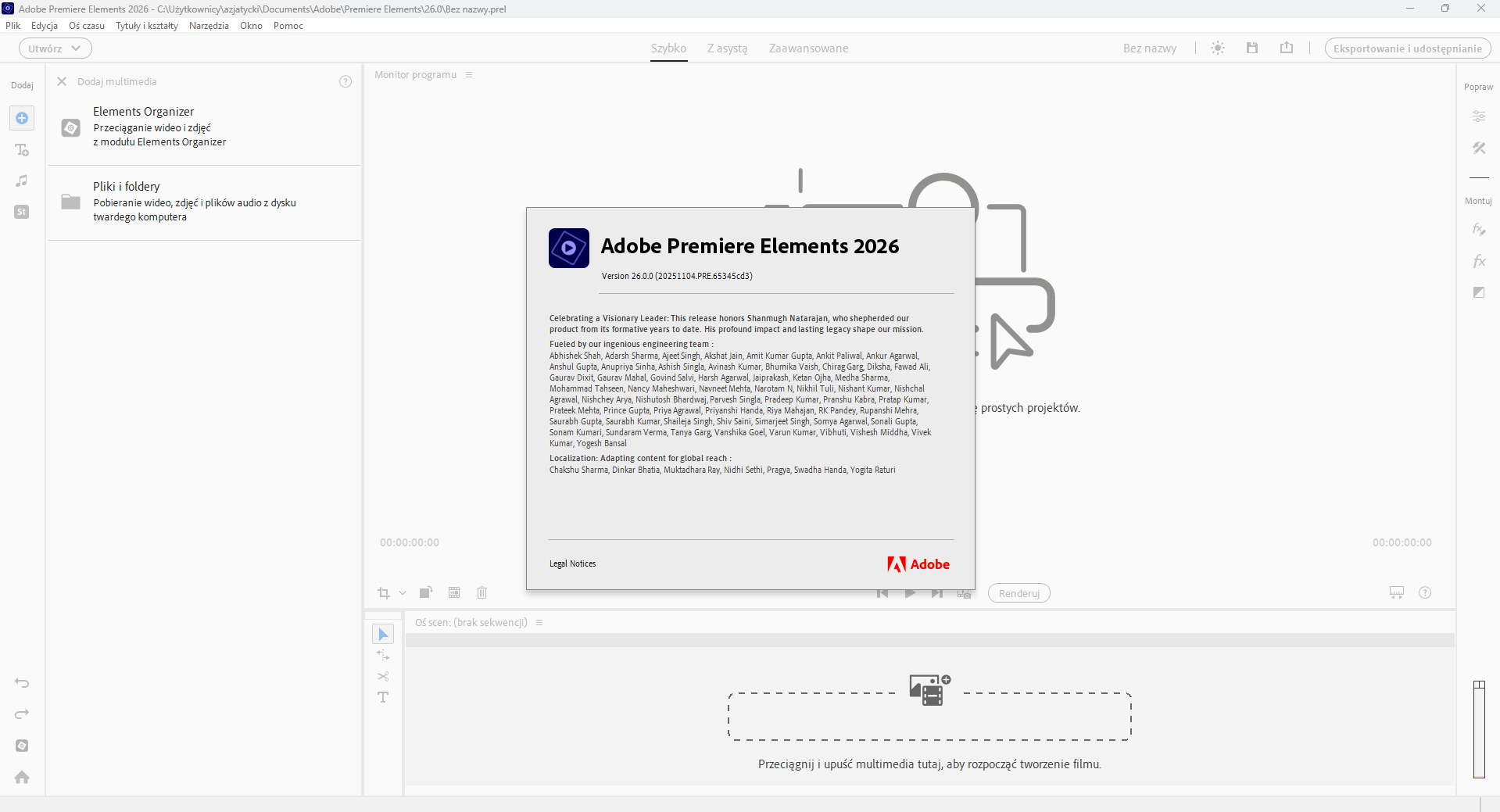Open the crop tool dropdown arrow

click(403, 593)
